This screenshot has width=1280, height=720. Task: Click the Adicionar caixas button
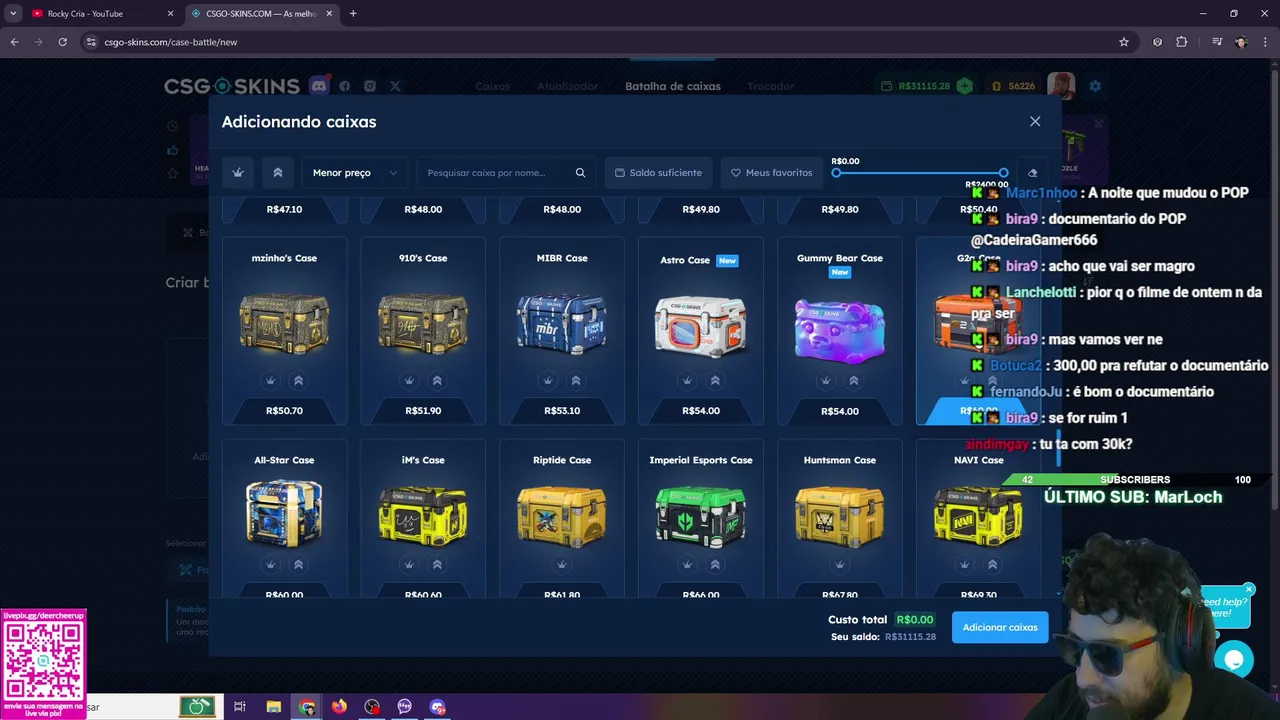coord(1000,627)
